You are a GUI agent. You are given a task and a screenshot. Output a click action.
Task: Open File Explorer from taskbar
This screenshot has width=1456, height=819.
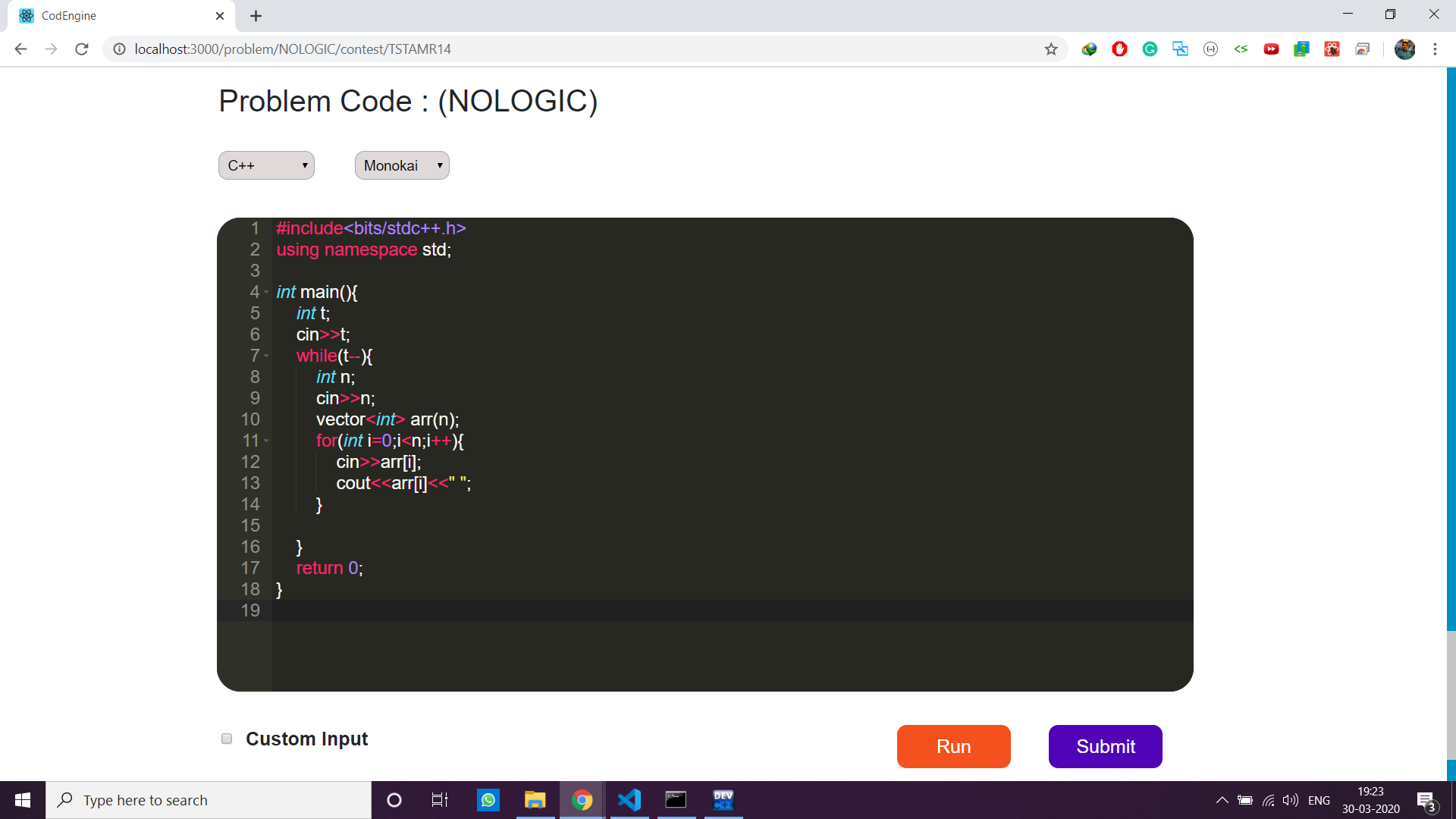point(535,800)
